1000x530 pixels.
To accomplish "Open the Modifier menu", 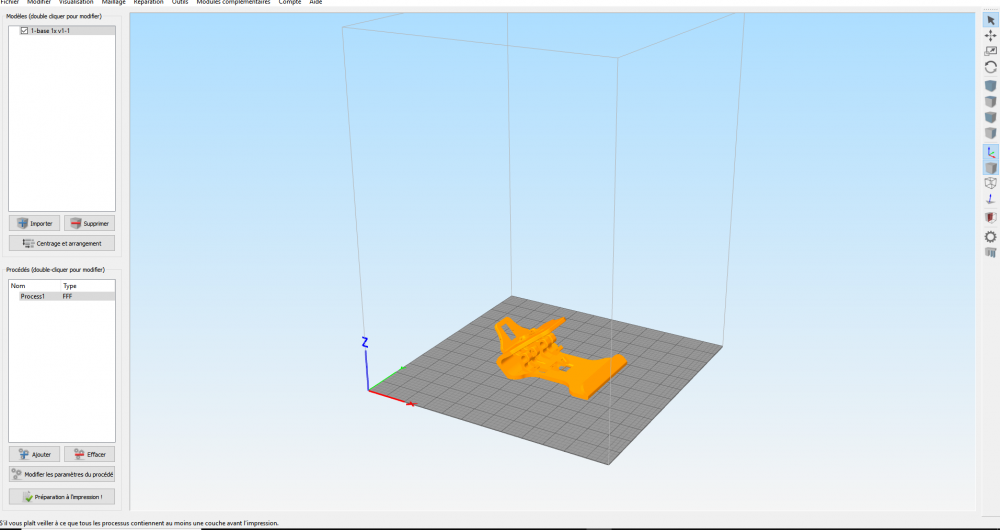I will pyautogui.click(x=39, y=3).
